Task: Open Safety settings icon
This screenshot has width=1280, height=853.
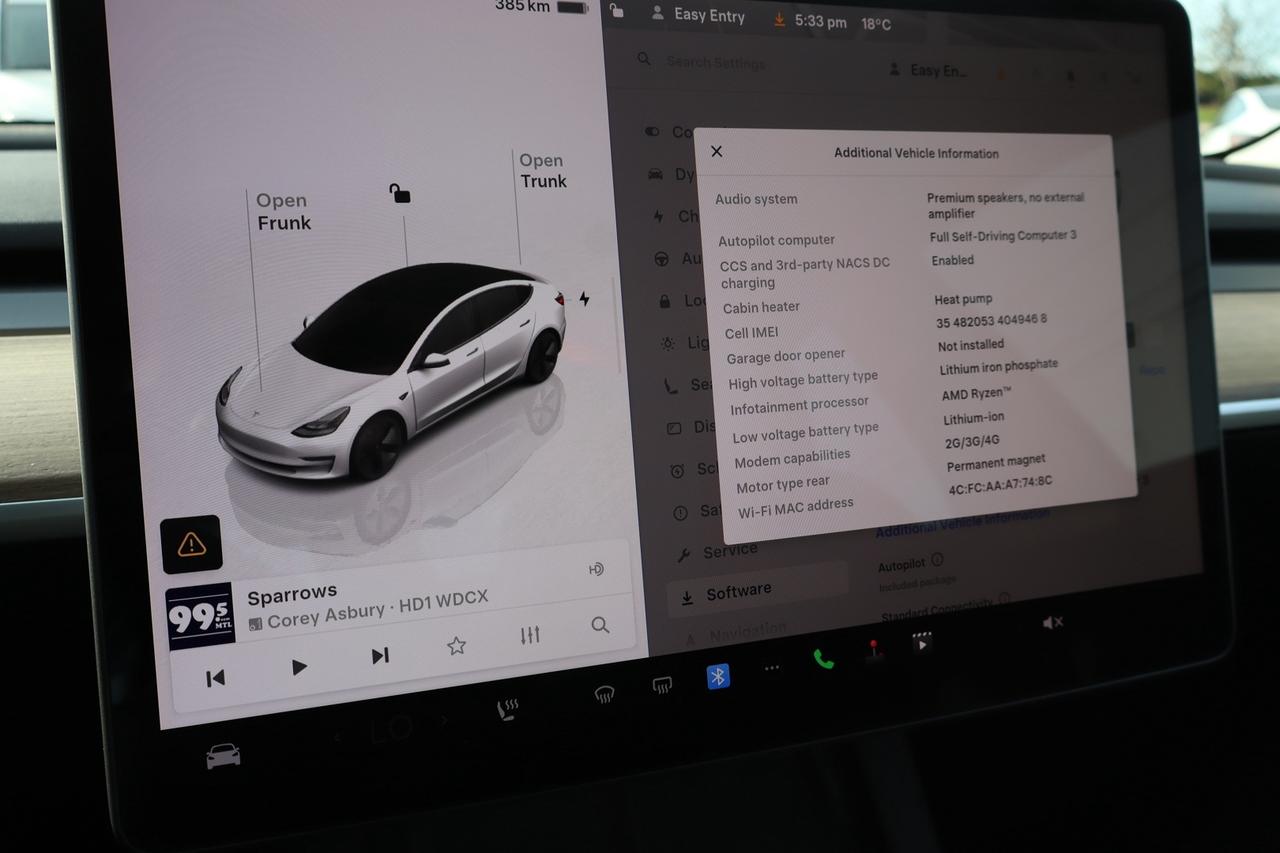Action: (680, 512)
